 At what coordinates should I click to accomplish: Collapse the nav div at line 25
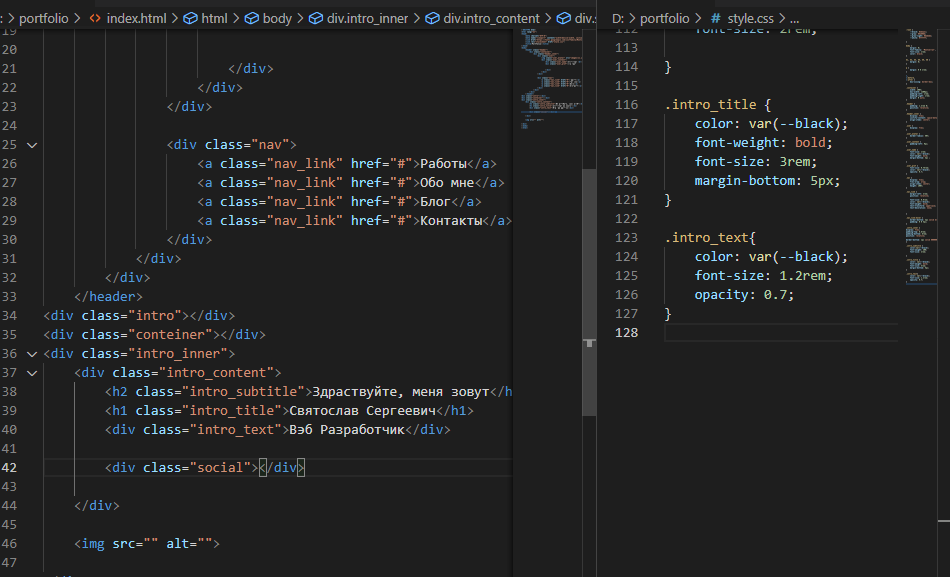click(32, 145)
